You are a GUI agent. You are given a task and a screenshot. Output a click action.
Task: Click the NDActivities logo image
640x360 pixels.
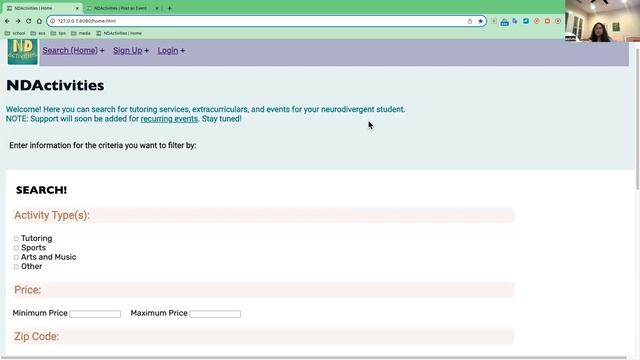[x=22, y=52]
